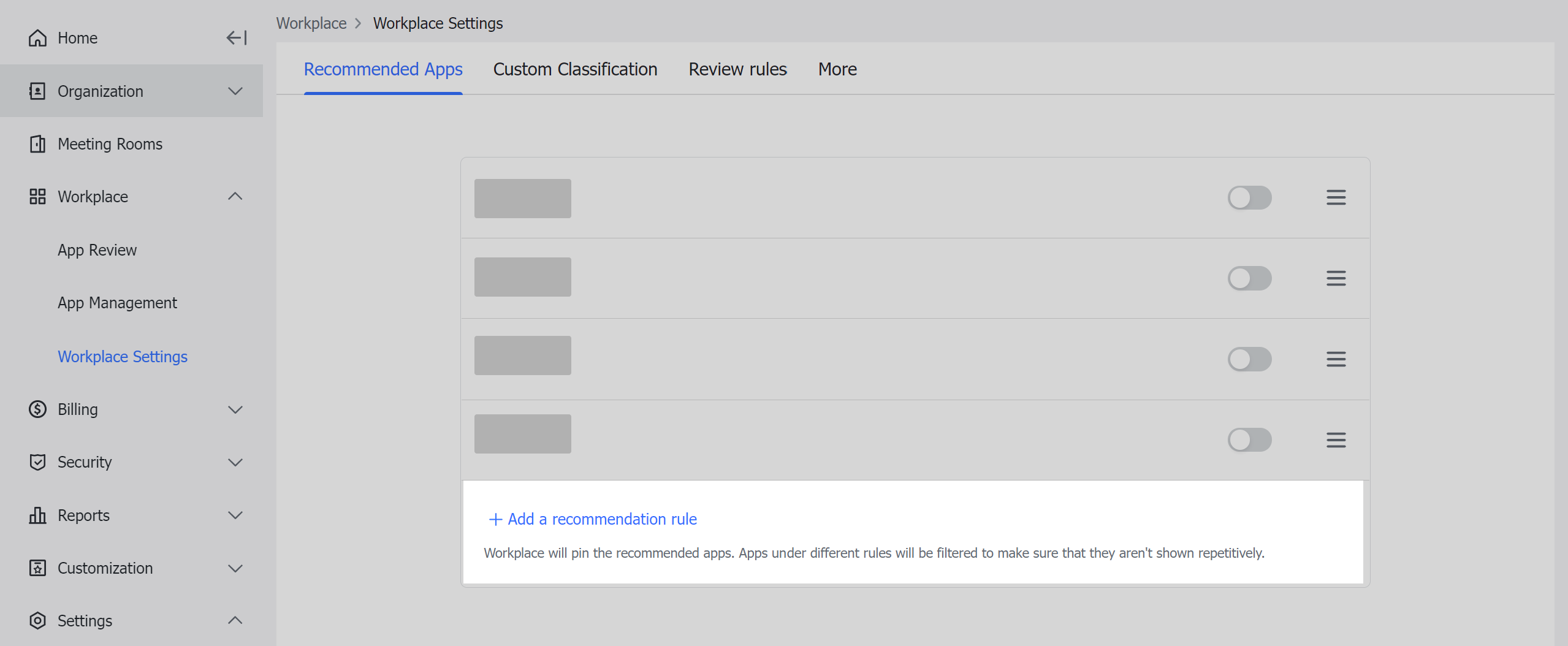Click the Home icon in sidebar

click(37, 38)
